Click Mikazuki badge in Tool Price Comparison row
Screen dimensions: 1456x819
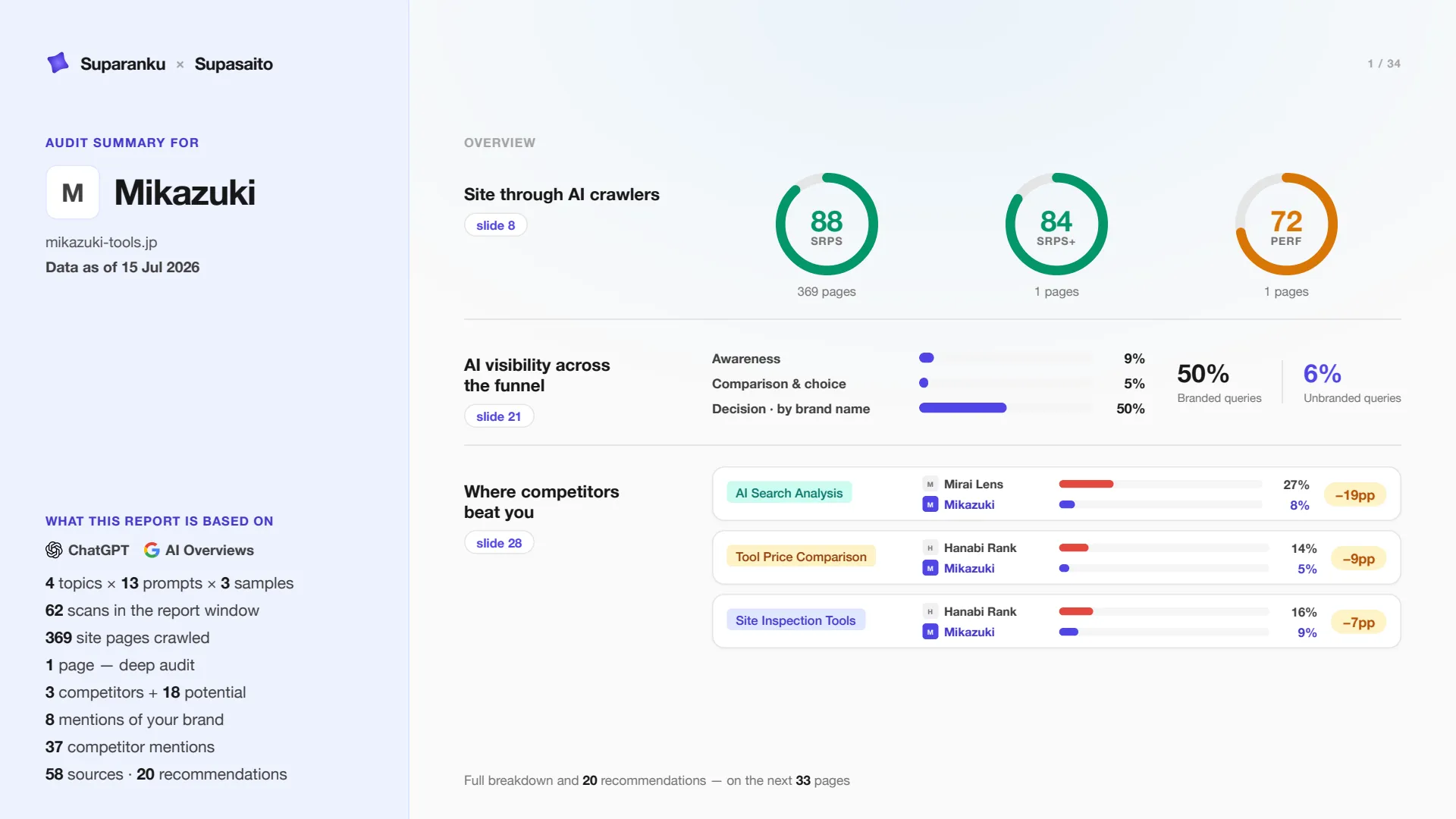pos(930,568)
